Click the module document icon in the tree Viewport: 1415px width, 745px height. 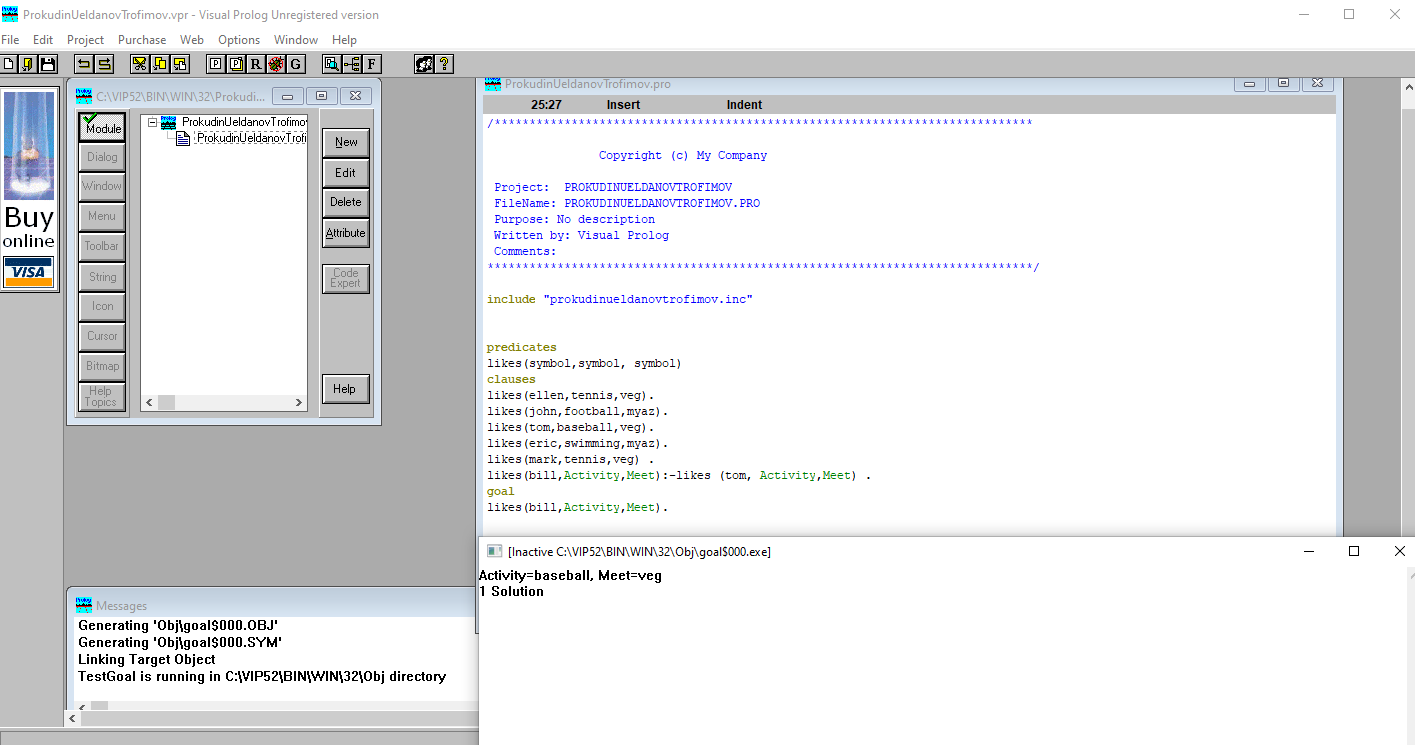pos(183,138)
